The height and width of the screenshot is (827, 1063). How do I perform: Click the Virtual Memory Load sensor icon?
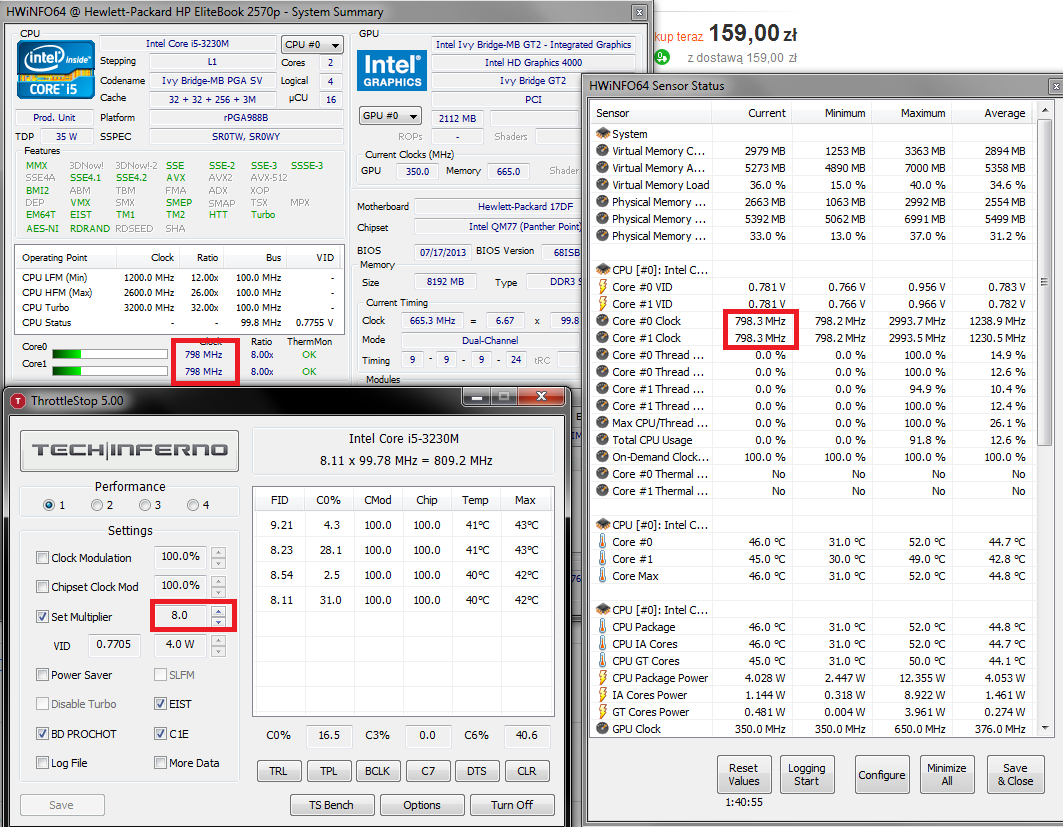(x=603, y=184)
